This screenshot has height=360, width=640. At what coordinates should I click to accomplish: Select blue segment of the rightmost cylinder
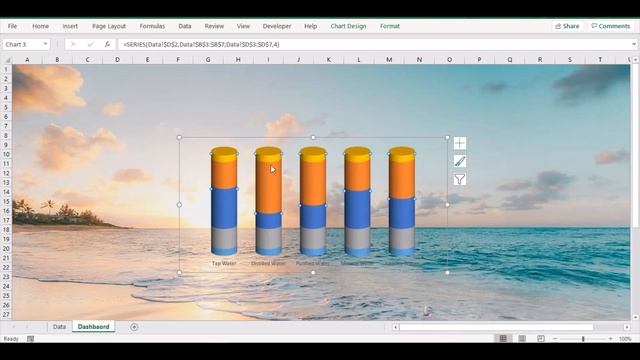point(402,212)
